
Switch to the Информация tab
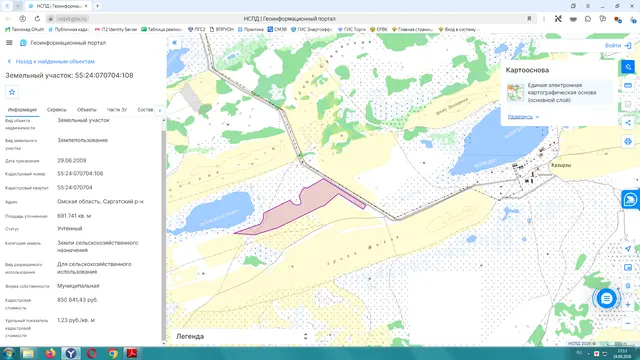coord(22,110)
